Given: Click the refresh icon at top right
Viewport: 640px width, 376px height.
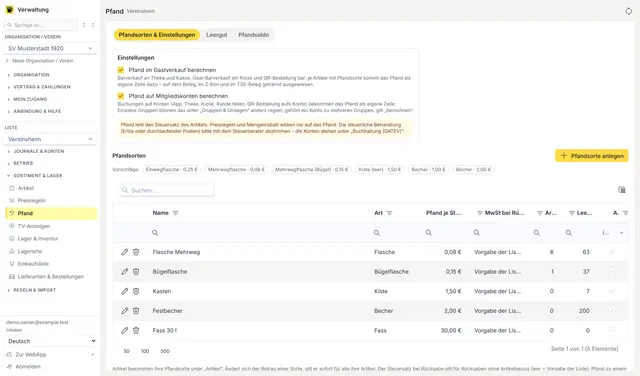Looking at the screenshot, I should 628,11.
